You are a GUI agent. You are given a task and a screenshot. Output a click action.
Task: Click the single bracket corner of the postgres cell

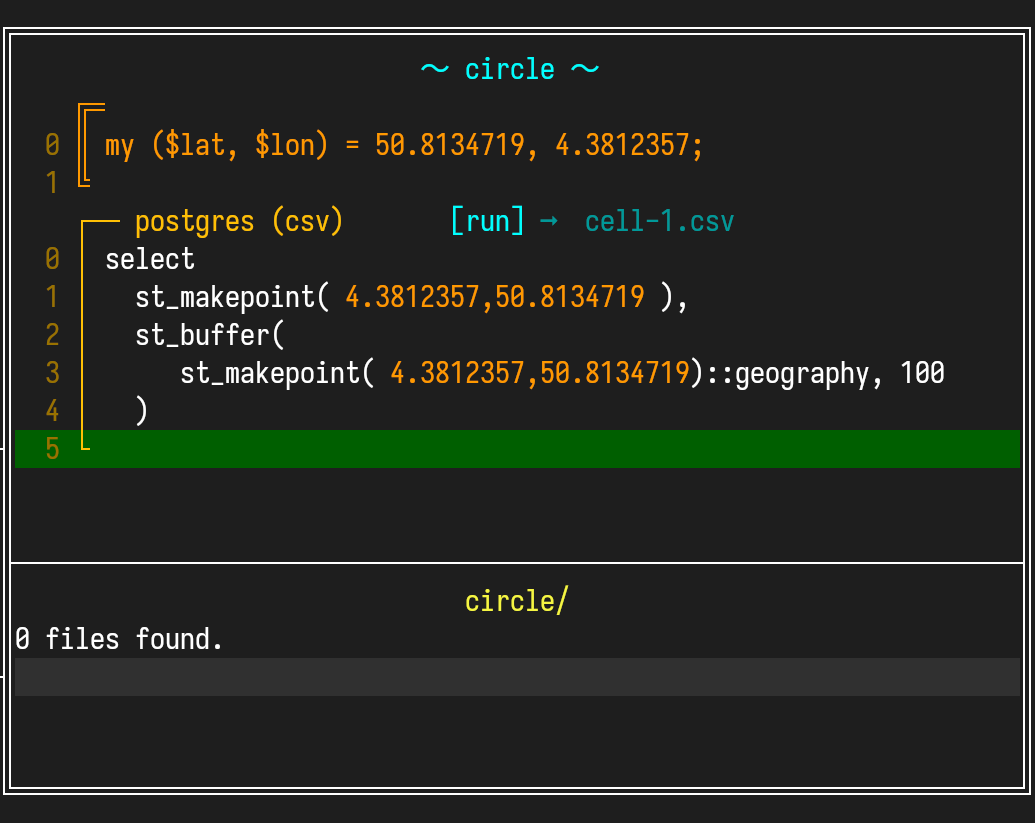[86, 222]
